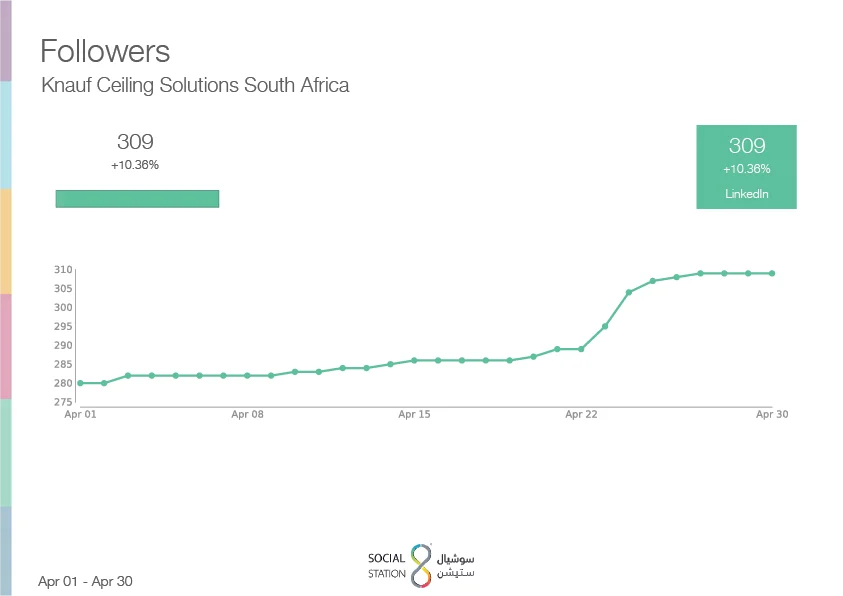Image resolution: width=843 pixels, height=596 pixels.
Task: Click the Apr 01 data point
Action: pos(80,383)
